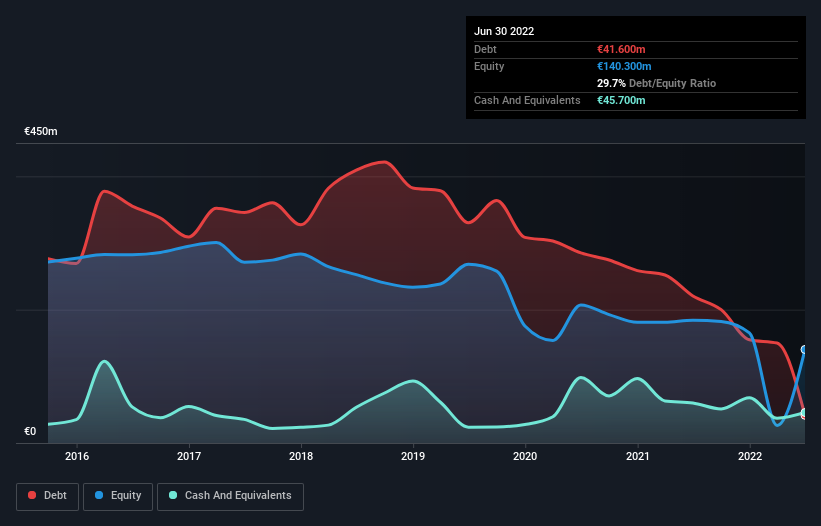Click the Debt row label in tooltip
The width and height of the screenshot is (821, 526).
pyautogui.click(x=485, y=49)
